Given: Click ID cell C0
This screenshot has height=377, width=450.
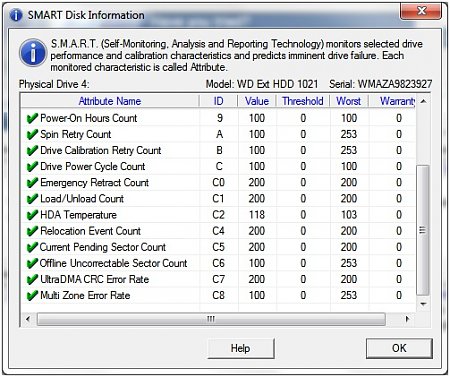Looking at the screenshot, I should pyautogui.click(x=218, y=183).
